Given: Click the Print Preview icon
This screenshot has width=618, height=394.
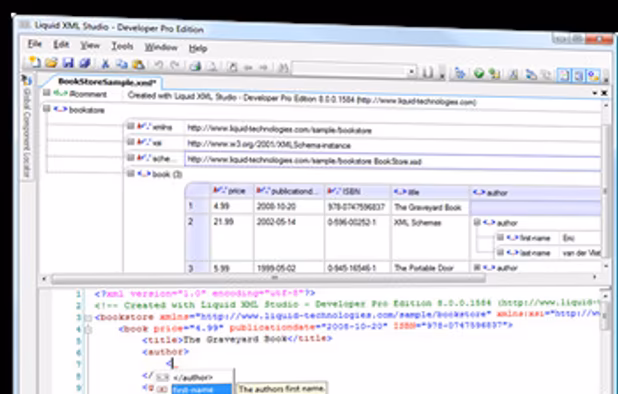Looking at the screenshot, I should 212,66.
